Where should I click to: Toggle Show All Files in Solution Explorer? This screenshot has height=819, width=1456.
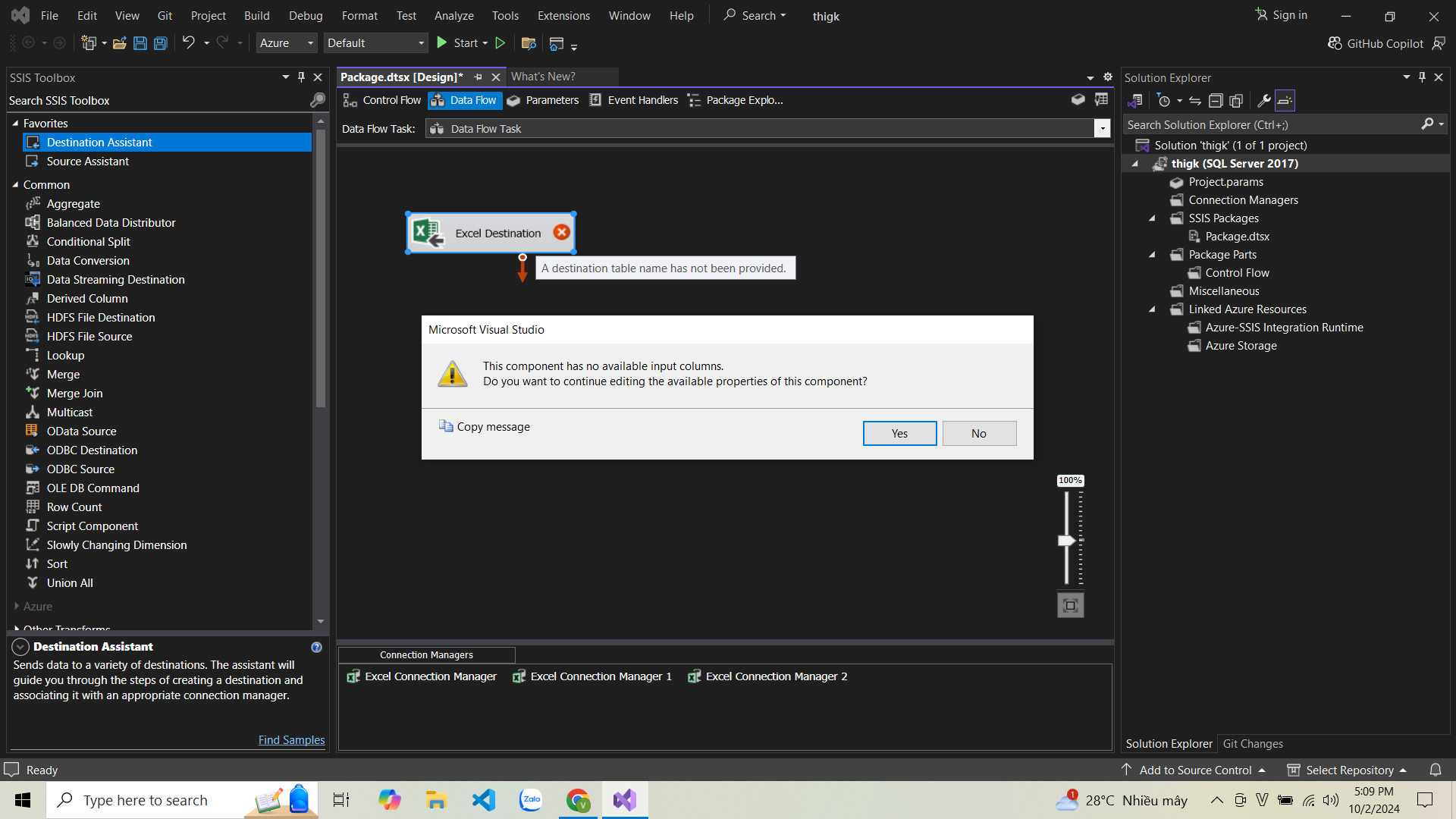pos(1236,100)
